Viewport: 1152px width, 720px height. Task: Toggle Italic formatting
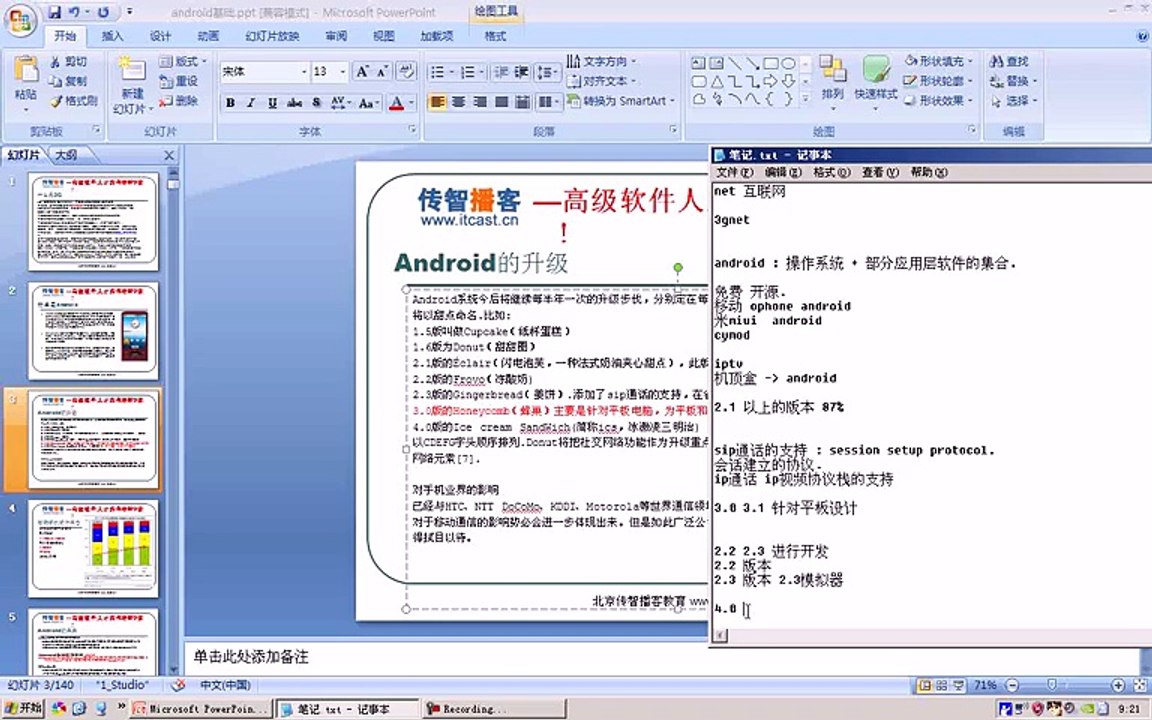tap(251, 103)
